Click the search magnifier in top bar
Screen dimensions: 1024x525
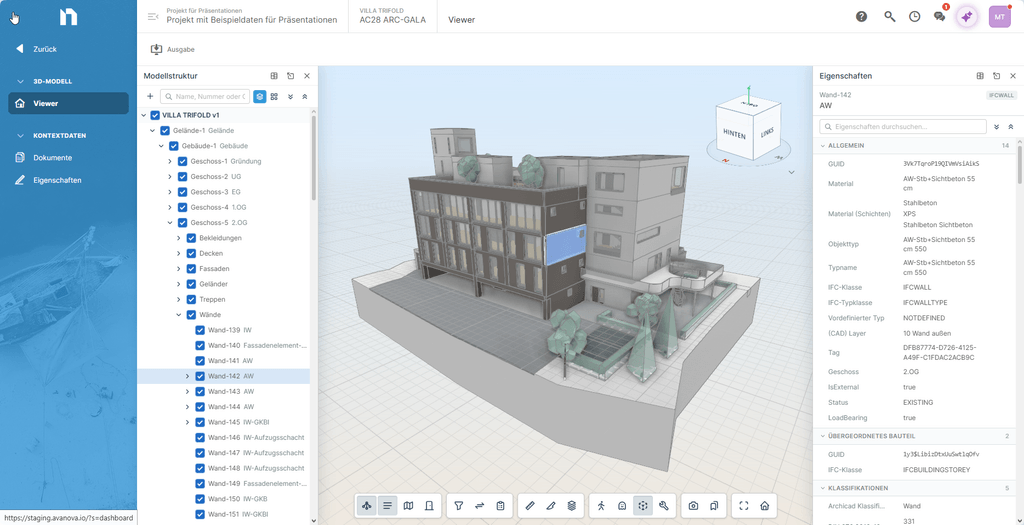[889, 17]
